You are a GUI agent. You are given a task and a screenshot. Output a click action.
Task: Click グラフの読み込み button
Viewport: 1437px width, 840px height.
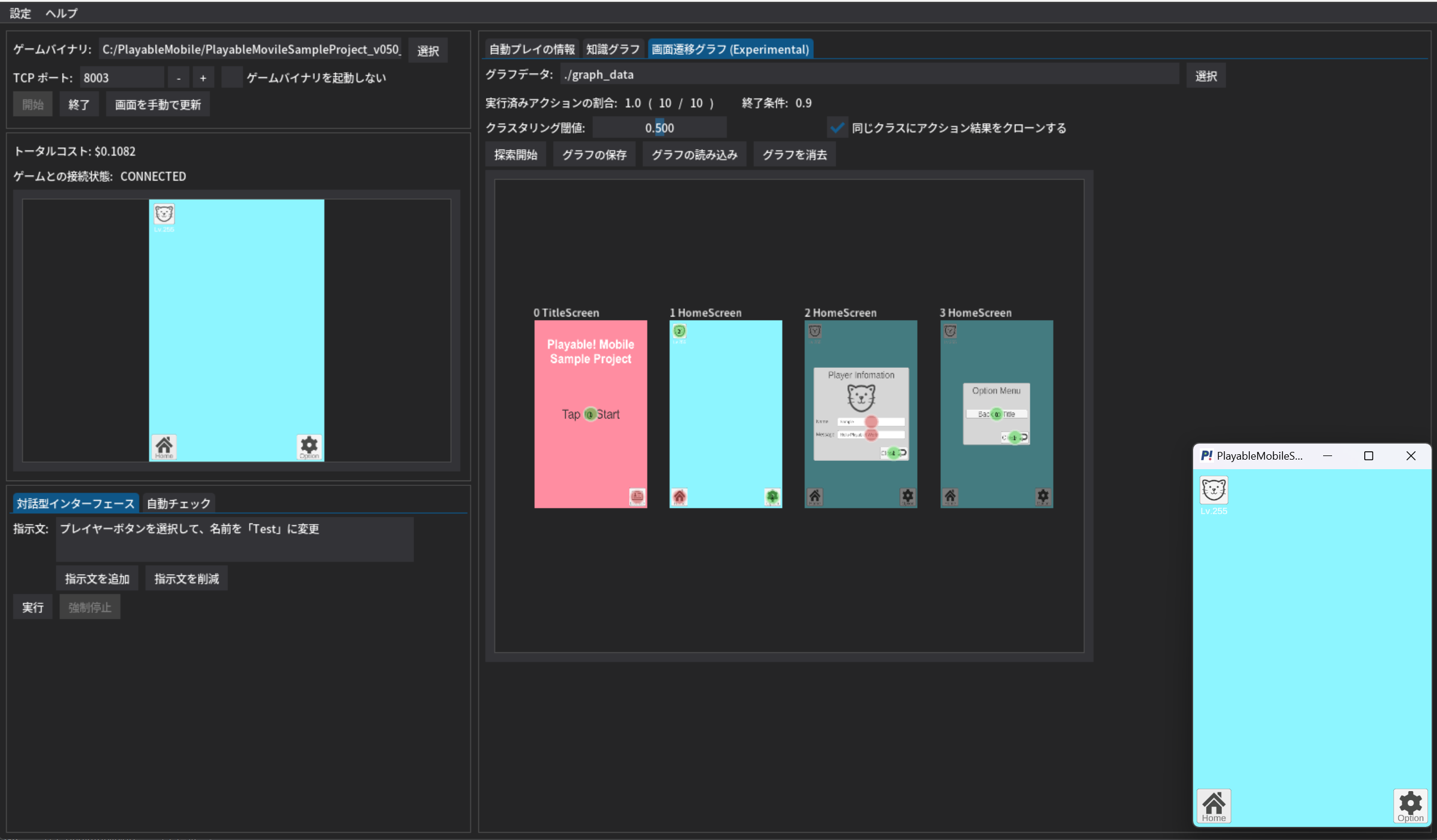694,154
